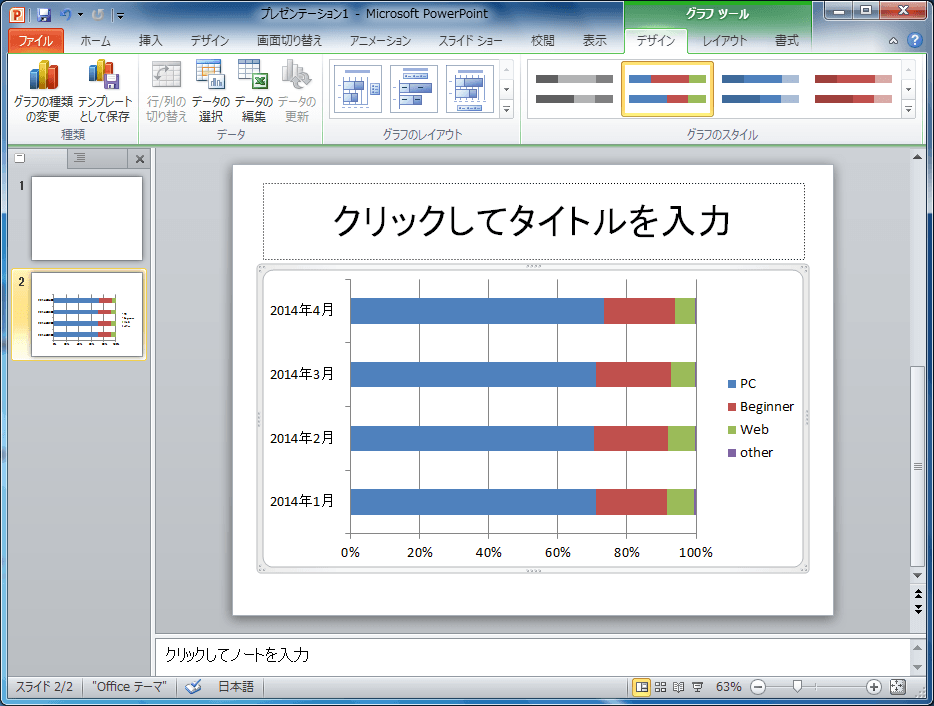Close the slide thumbnails pane
Viewport: 934px width, 706px height.
point(139,159)
